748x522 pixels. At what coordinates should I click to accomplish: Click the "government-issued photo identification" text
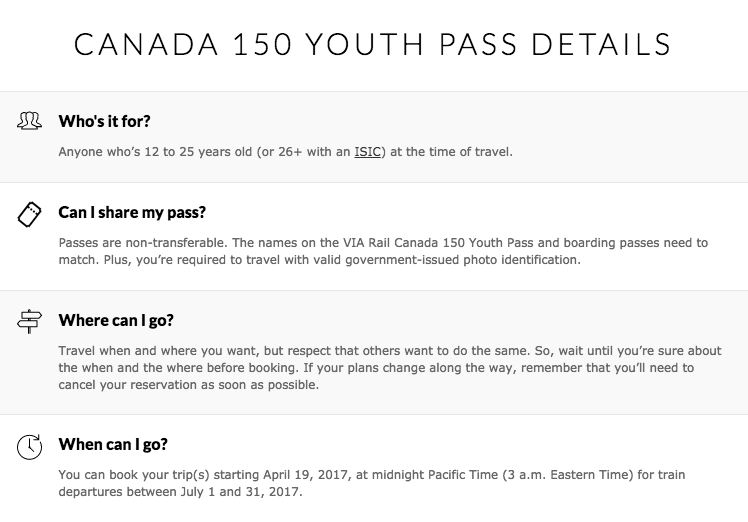click(x=463, y=260)
